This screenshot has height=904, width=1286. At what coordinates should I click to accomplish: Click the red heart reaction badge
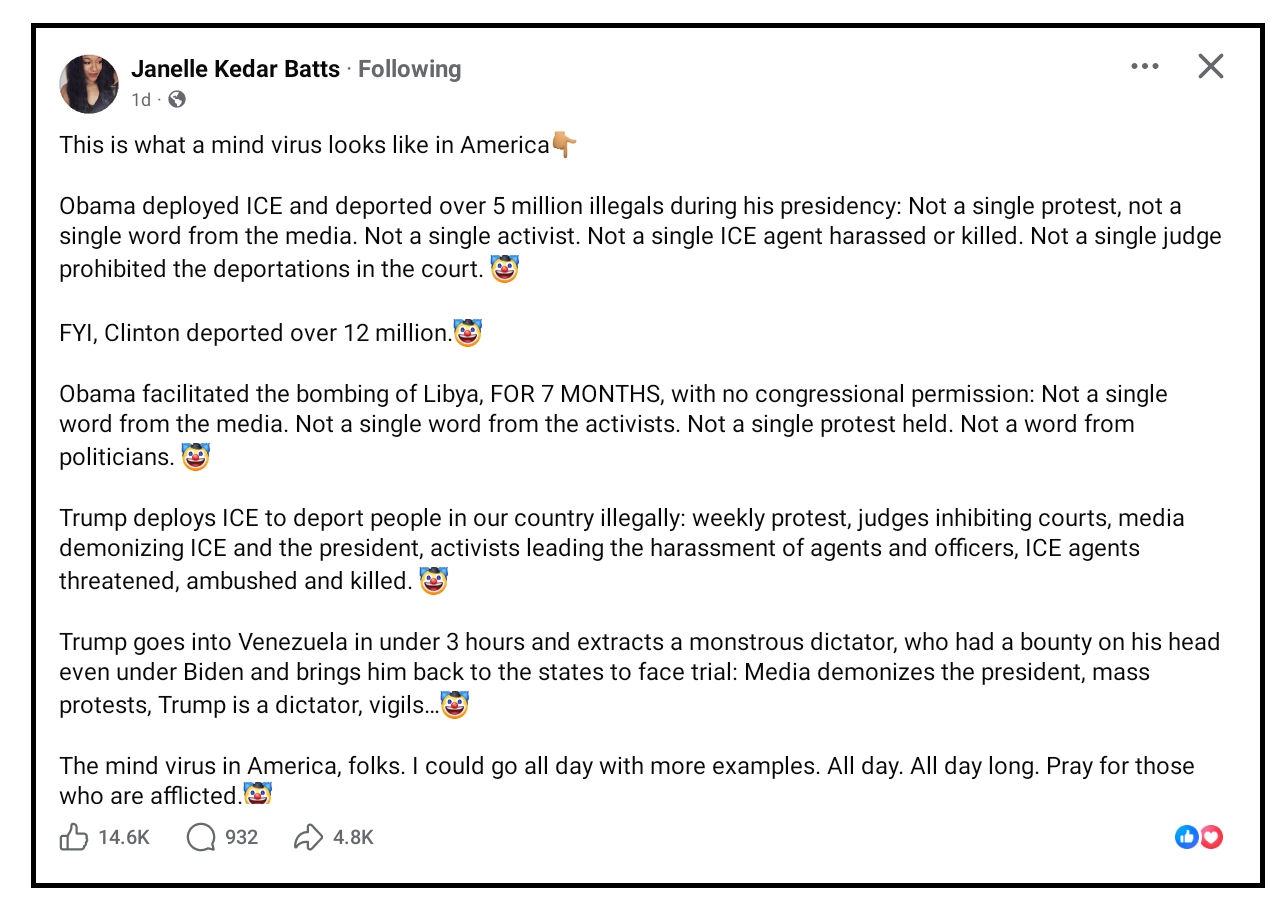tap(1211, 837)
